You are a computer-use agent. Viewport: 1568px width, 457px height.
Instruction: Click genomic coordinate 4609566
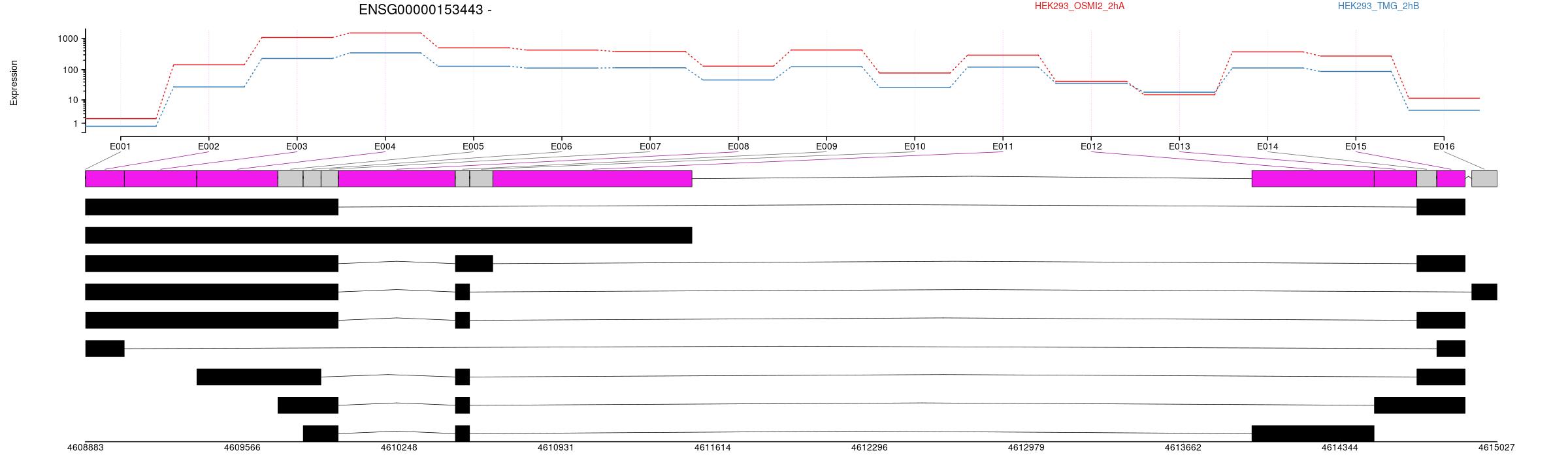coord(242,448)
